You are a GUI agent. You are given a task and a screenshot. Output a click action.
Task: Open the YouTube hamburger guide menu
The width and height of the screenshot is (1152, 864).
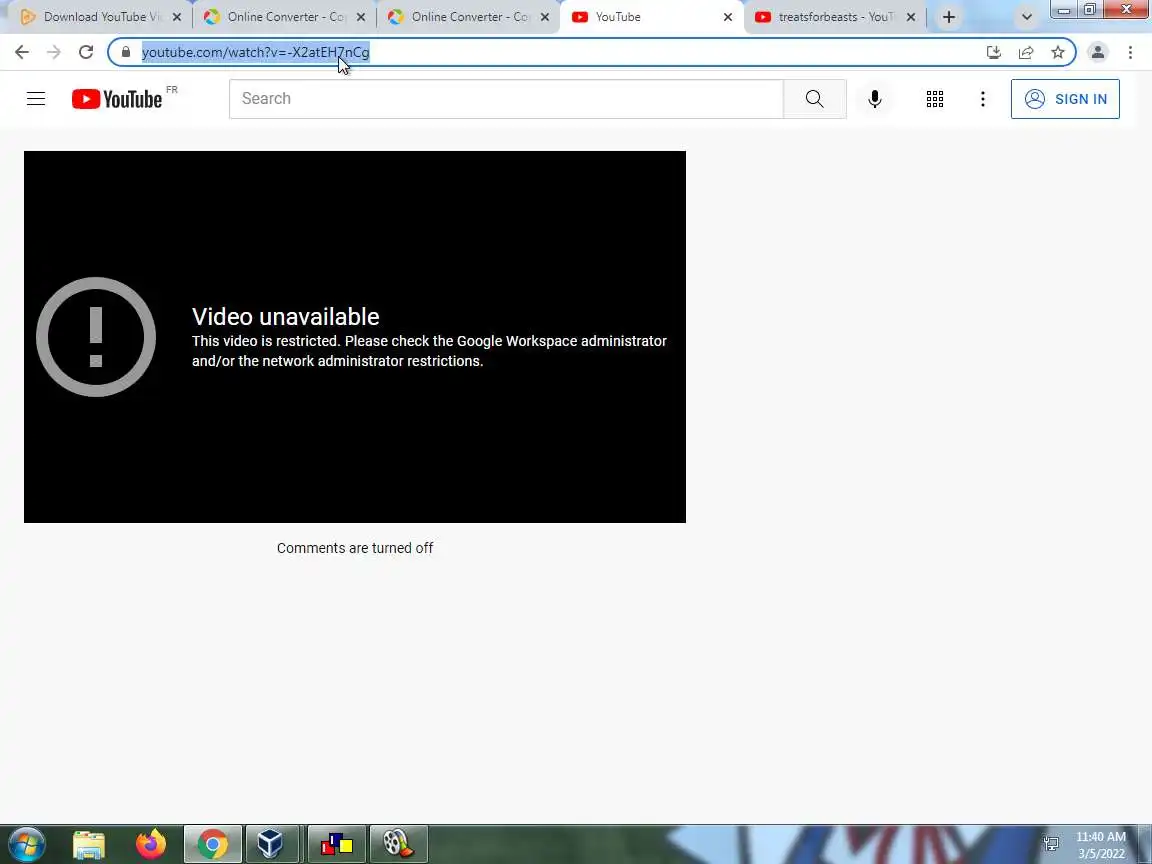click(36, 98)
